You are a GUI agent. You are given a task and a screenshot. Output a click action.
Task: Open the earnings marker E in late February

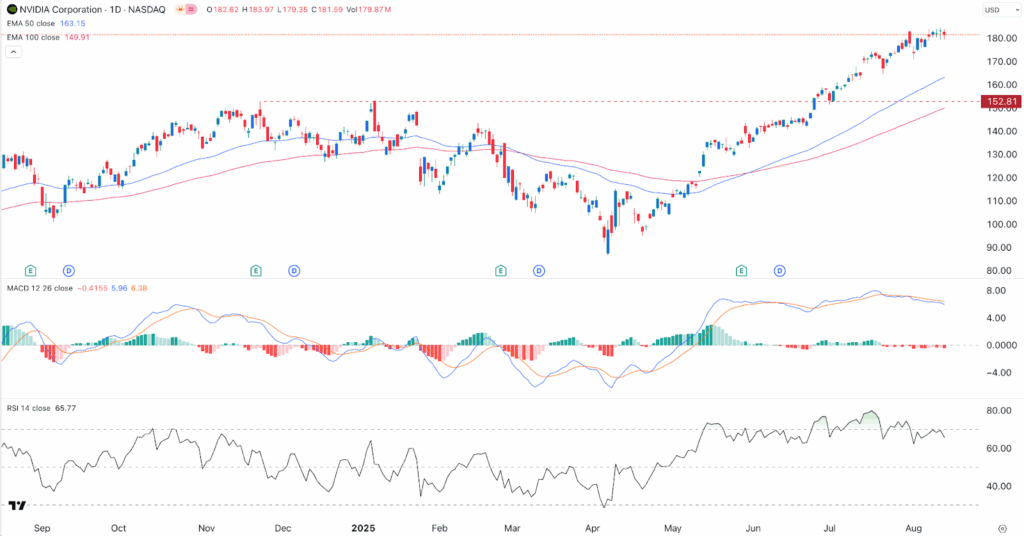point(501,270)
